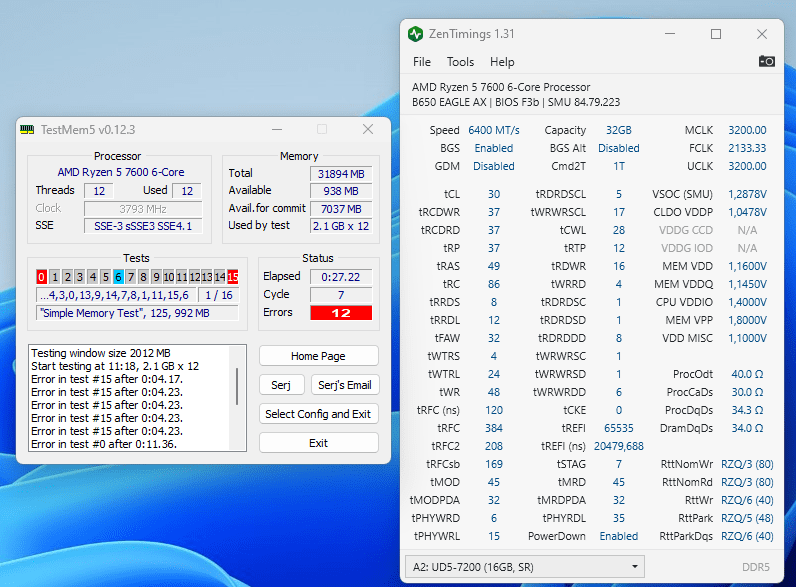Click the MCLK value 3200.00
Screen dimensions: 796x587
[x=747, y=130]
